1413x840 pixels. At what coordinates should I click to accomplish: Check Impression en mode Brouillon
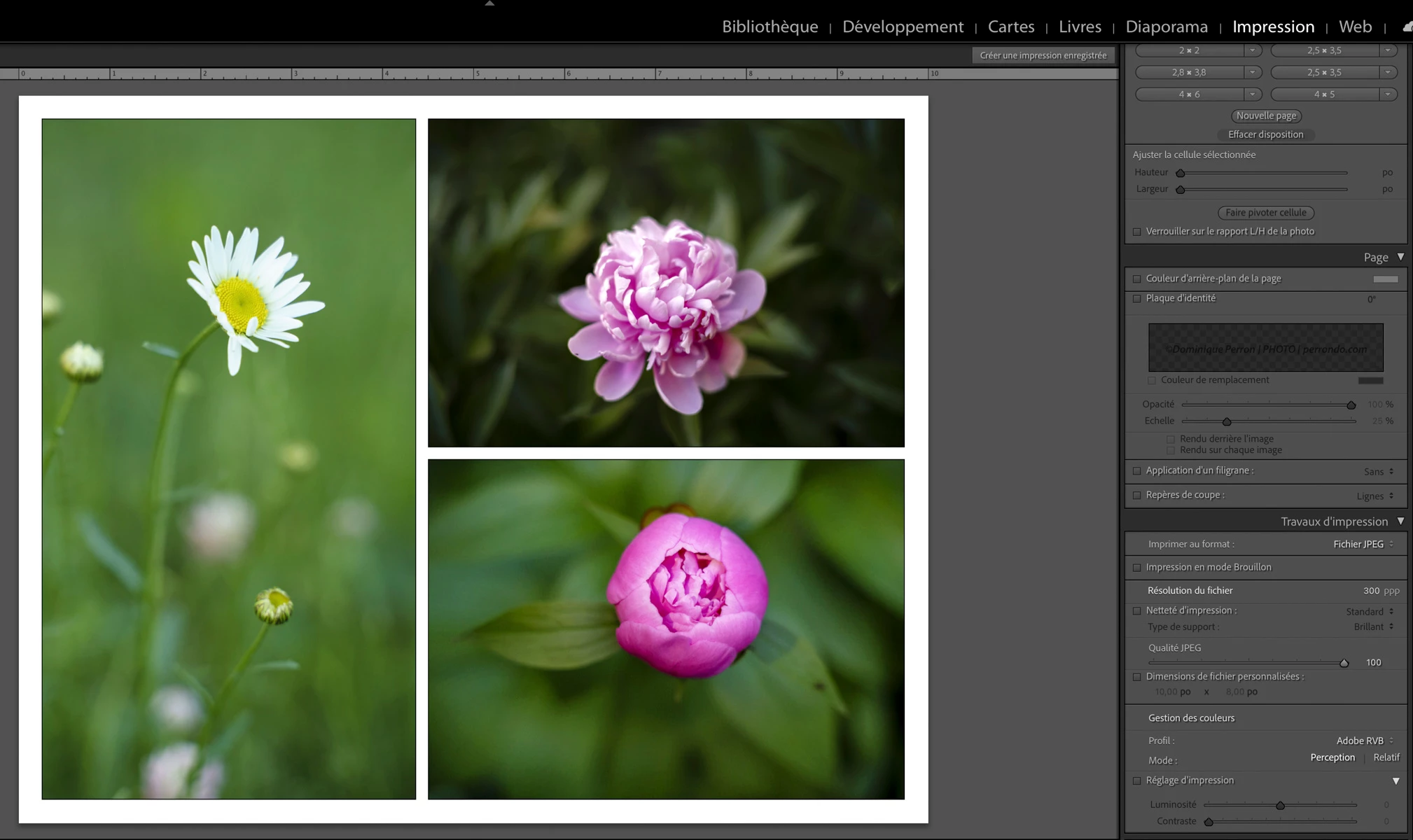(1137, 568)
